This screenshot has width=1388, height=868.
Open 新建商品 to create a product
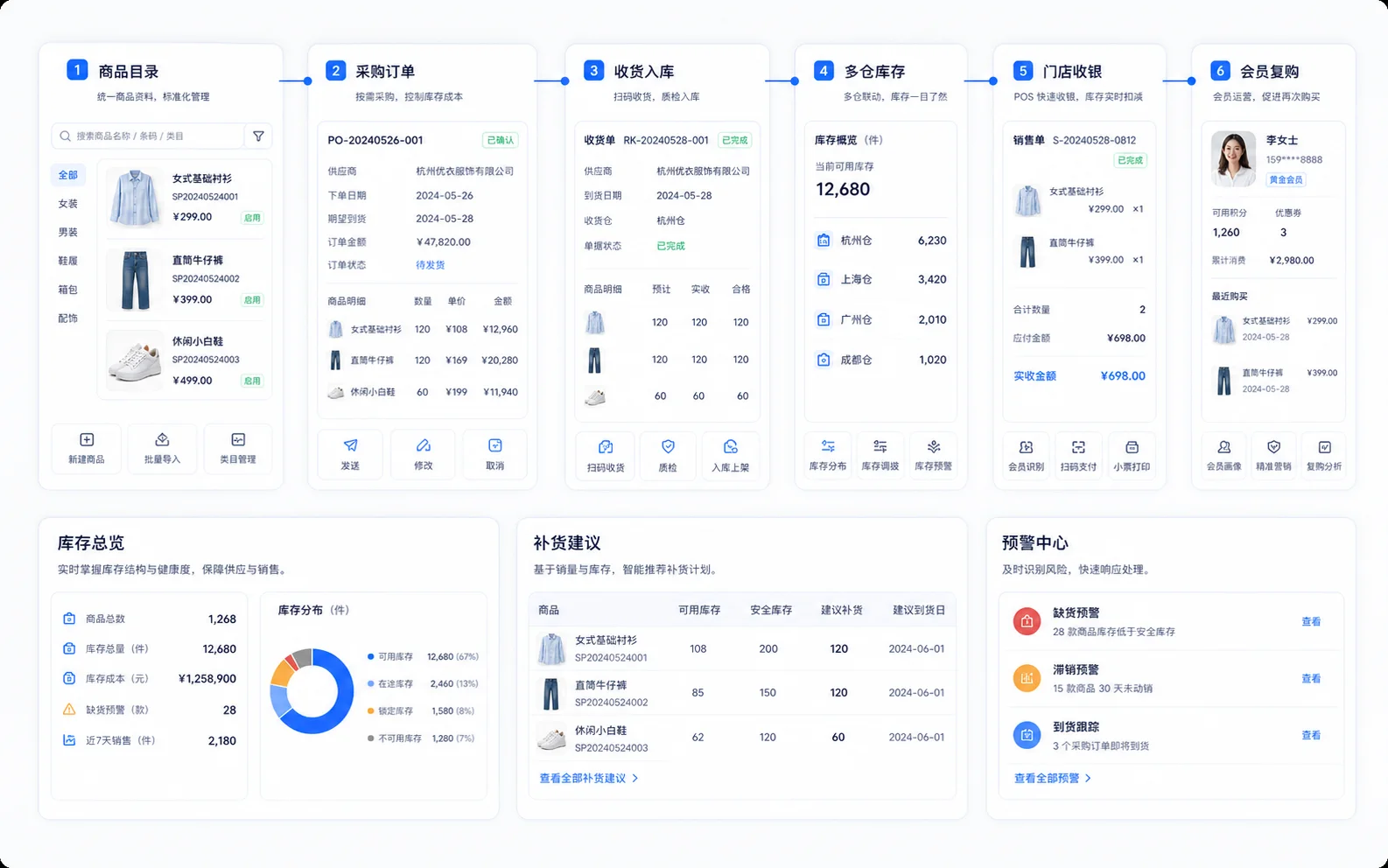point(87,439)
